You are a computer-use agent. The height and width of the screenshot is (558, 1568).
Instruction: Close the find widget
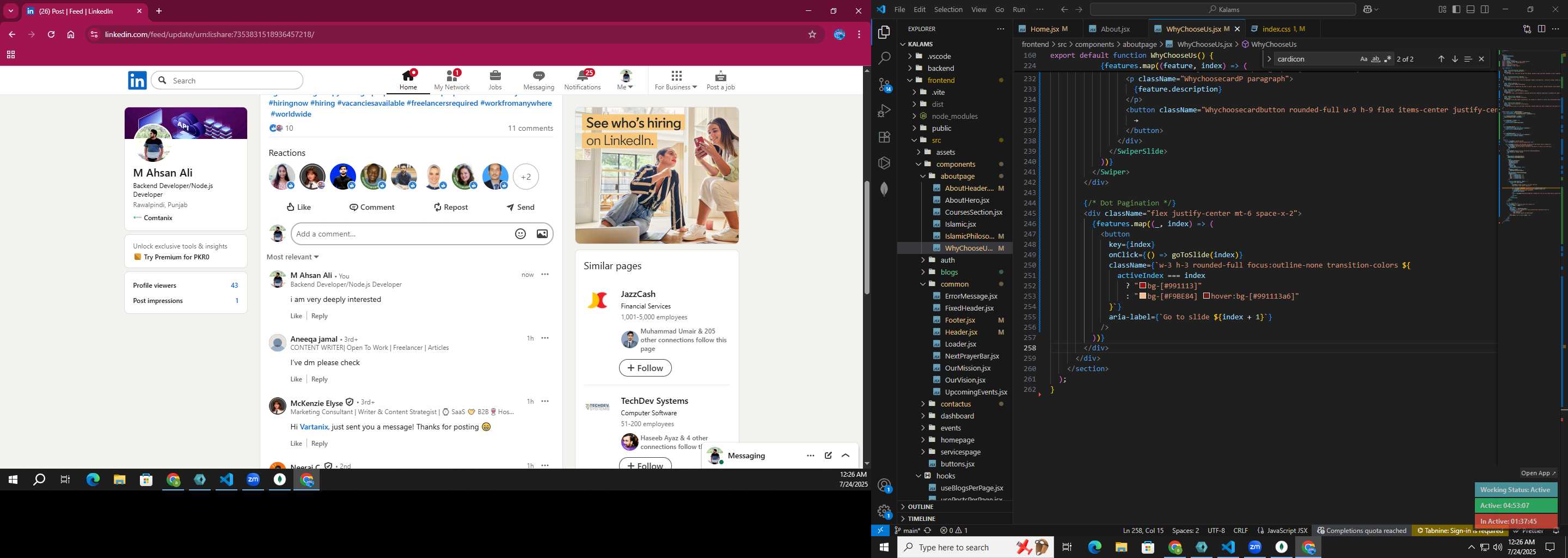1481,59
